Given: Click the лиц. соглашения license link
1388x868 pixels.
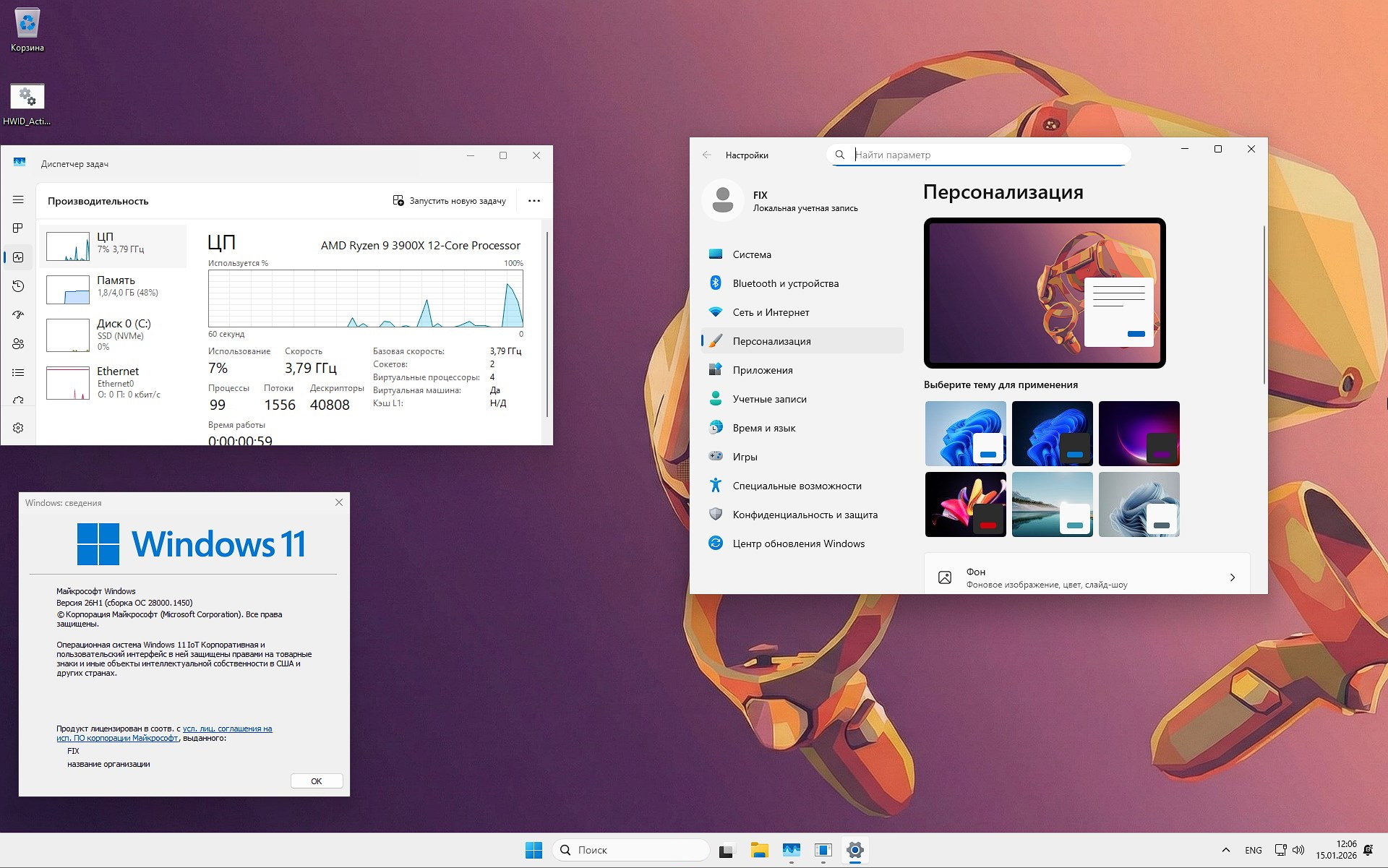Looking at the screenshot, I should (227, 729).
